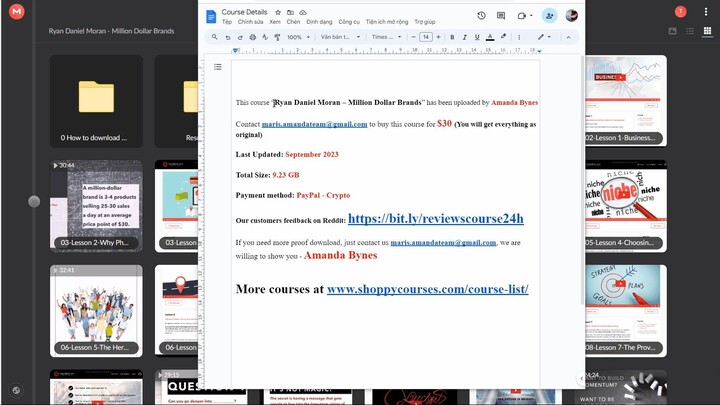Select the paint format tool
The width and height of the screenshot is (720, 405).
(276, 37)
